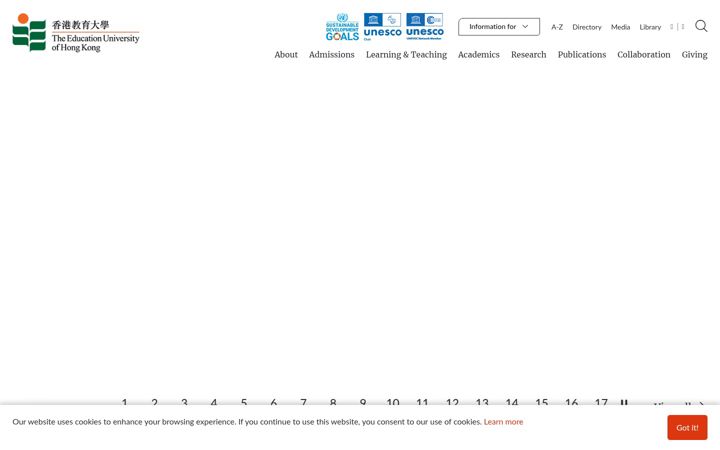The height and width of the screenshot is (450, 720).
Task: Open the About menu
Action: click(286, 55)
